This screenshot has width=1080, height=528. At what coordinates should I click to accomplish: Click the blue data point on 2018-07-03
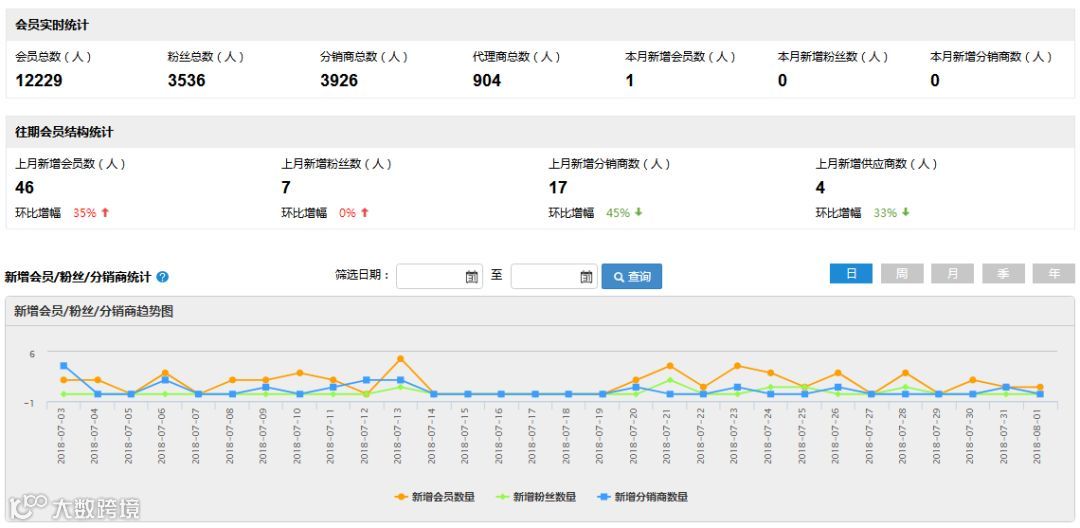pos(63,366)
